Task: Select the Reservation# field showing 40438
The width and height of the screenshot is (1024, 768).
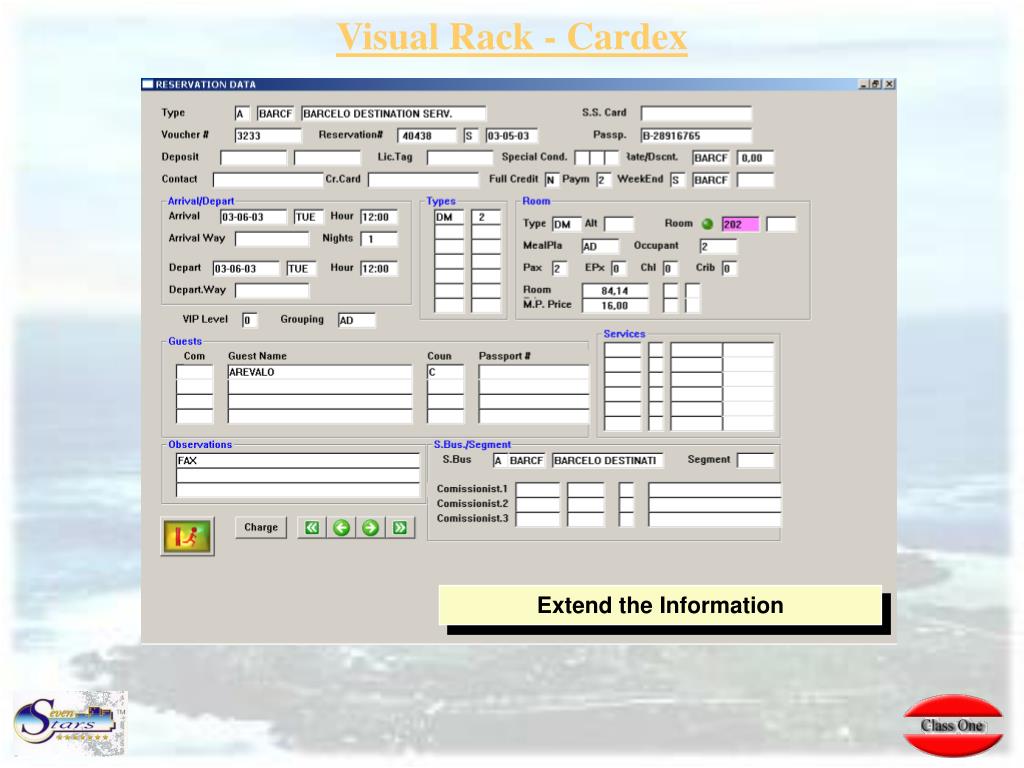Action: coord(427,136)
